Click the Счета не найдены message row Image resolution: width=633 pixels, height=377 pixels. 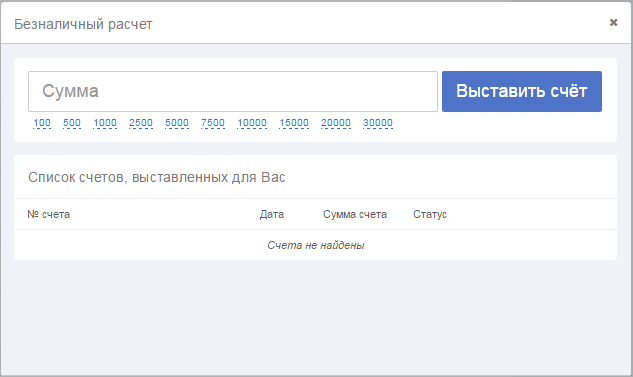pos(315,245)
